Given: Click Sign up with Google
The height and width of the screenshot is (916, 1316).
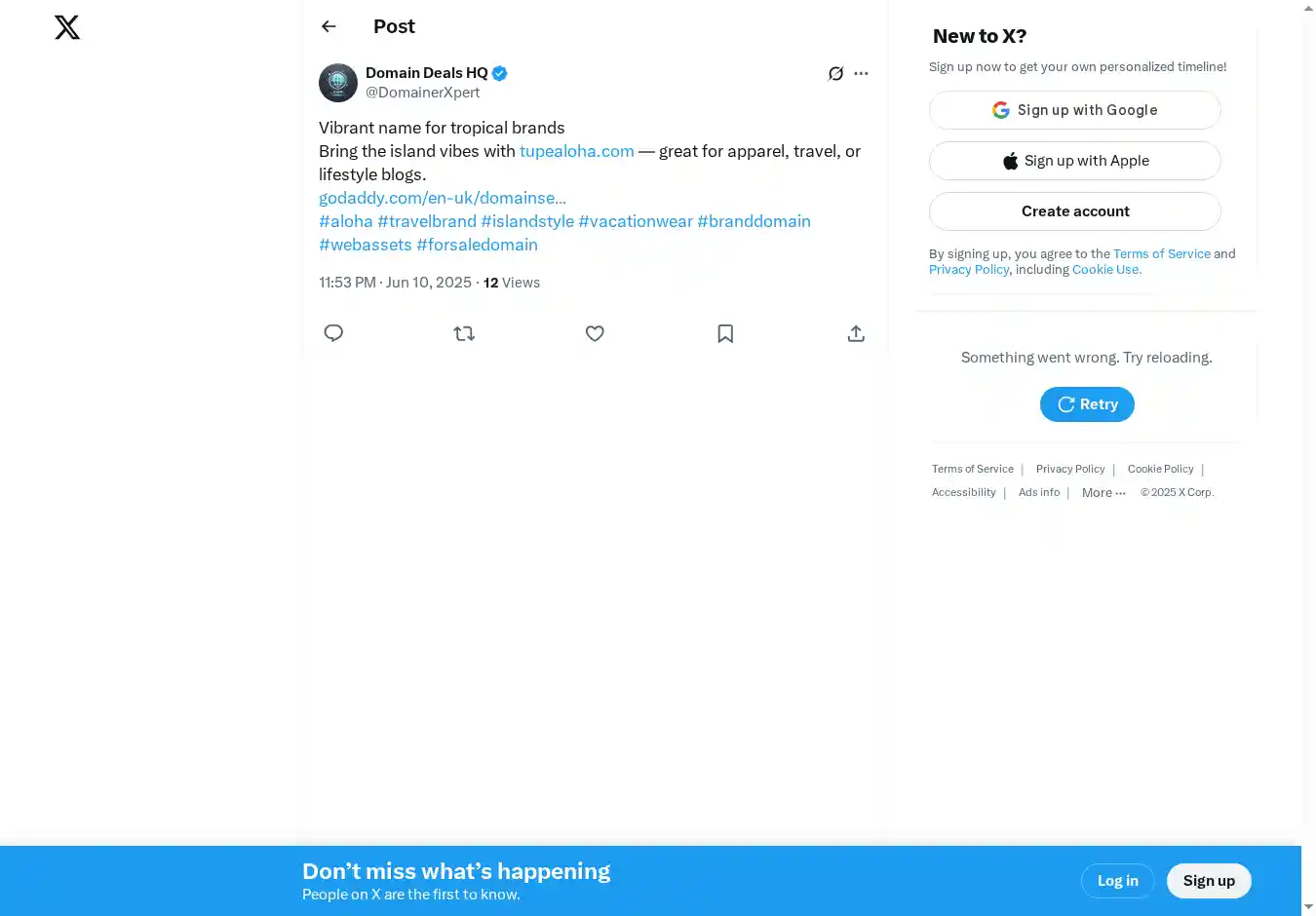Looking at the screenshot, I should click(1074, 110).
